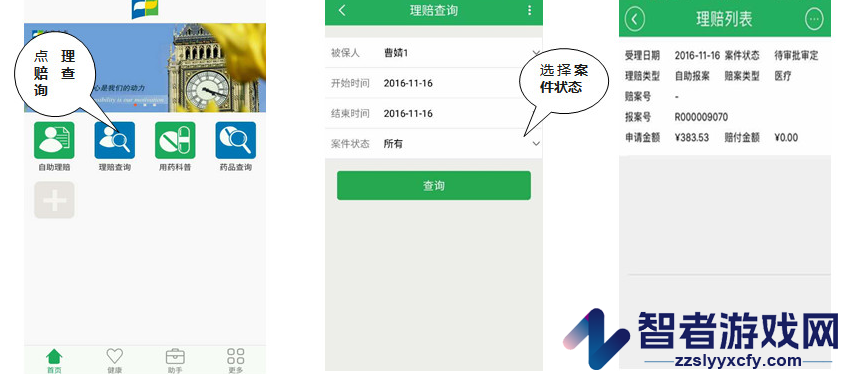
Task: Open circled more-options icon in 理賠列表
Action: point(814,19)
